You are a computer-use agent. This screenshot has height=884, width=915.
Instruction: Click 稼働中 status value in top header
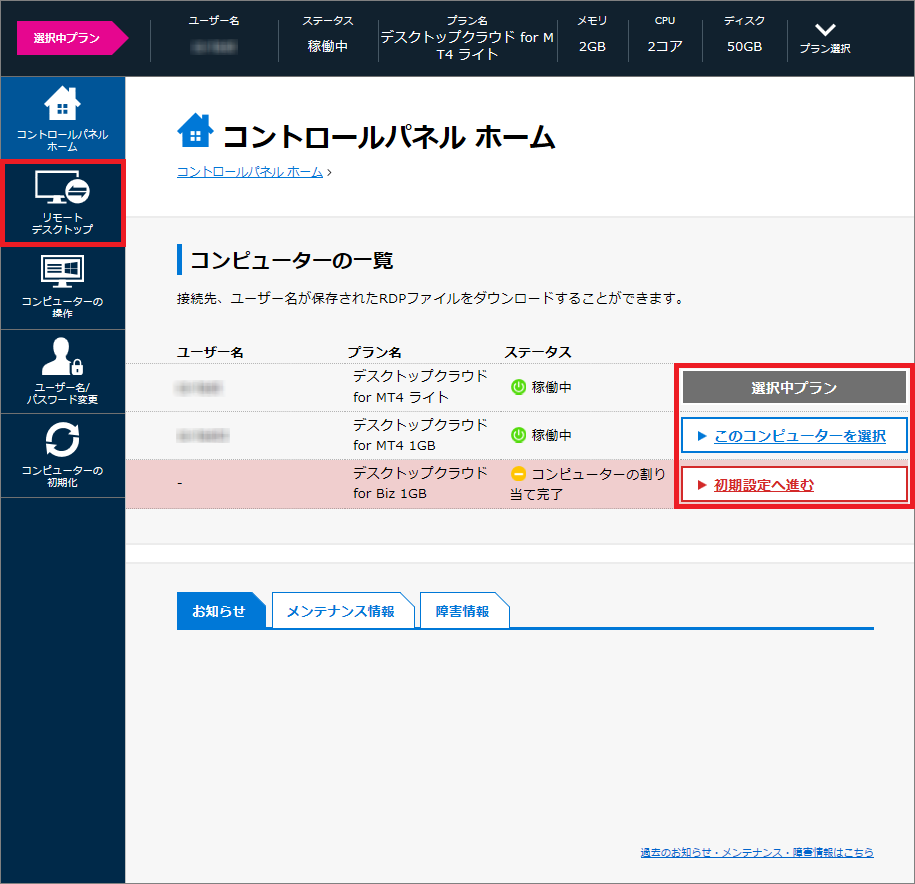tap(328, 47)
